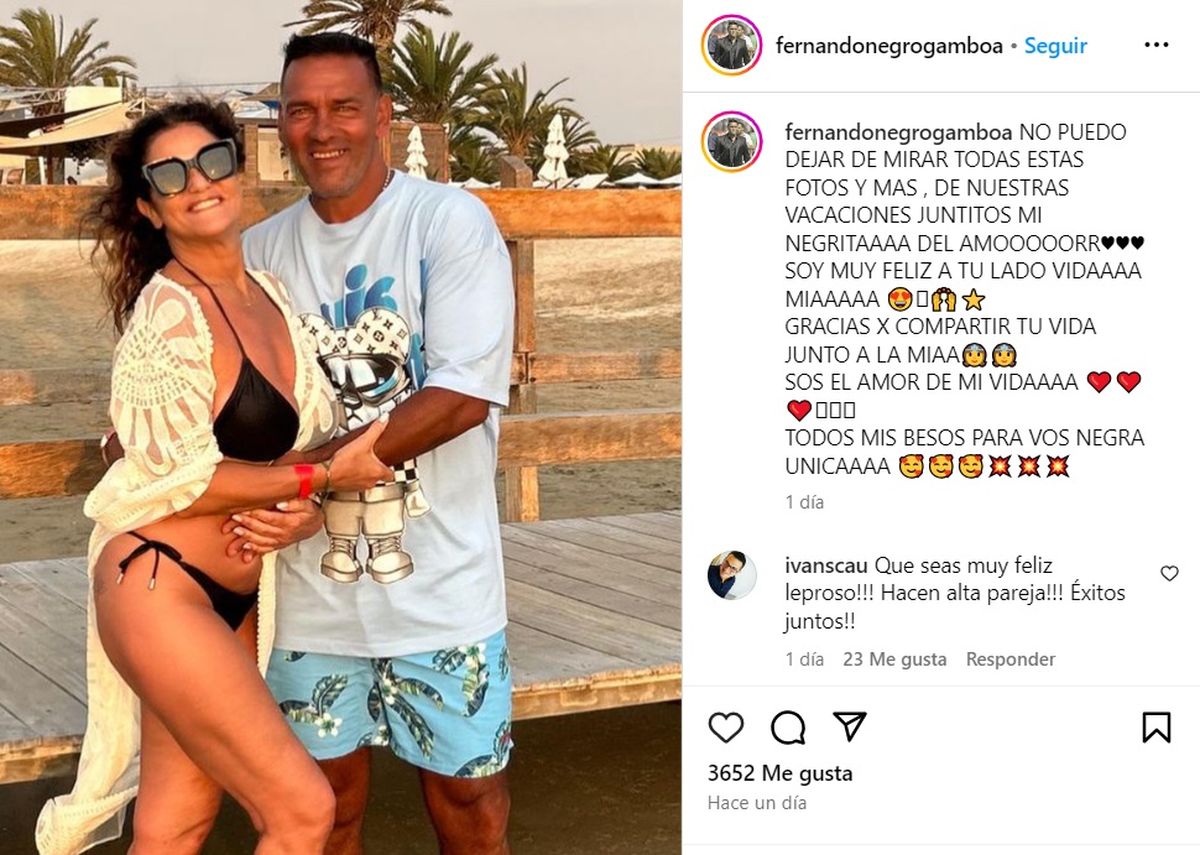Open header profile picture avatar
The image size is (1200, 855).
(732, 45)
